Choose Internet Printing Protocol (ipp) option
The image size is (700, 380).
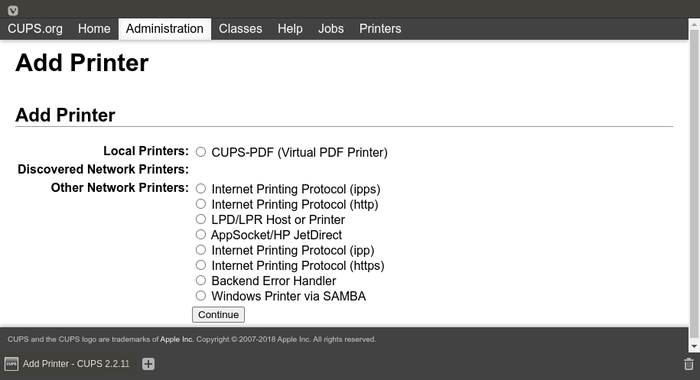click(x=201, y=250)
